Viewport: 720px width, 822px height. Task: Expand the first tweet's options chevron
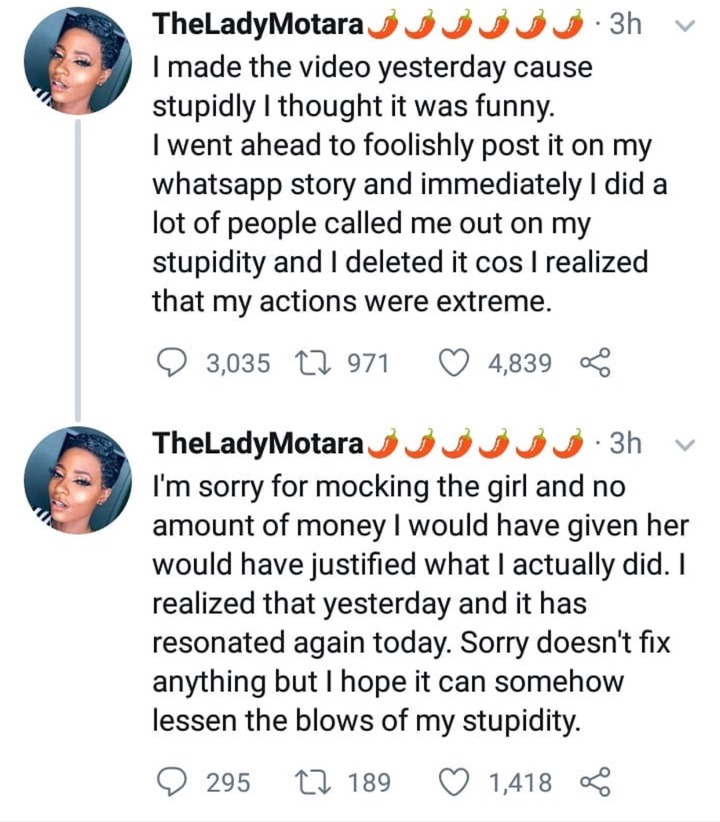[x=685, y=26]
